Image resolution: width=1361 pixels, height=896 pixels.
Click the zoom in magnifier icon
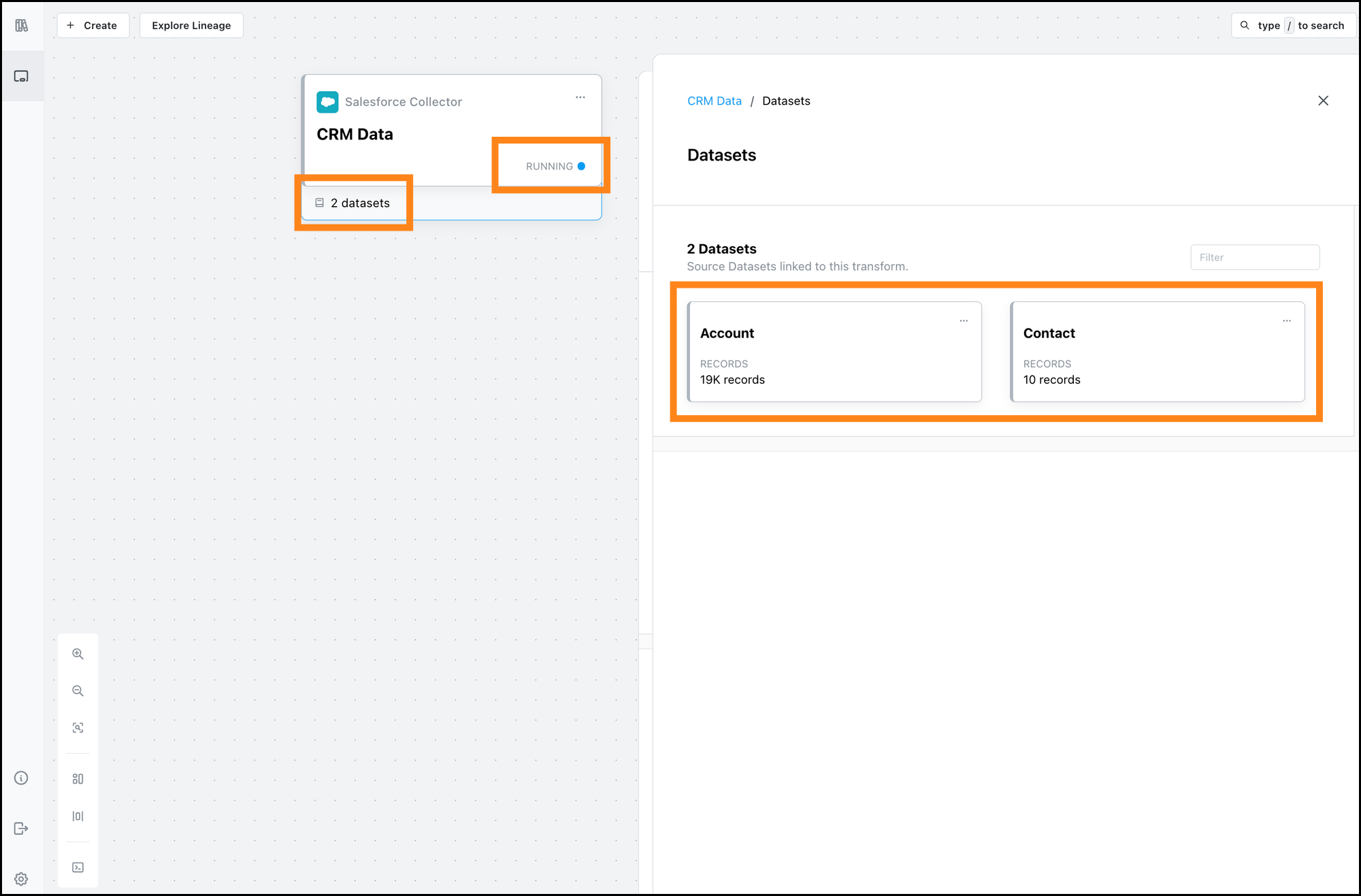78,654
